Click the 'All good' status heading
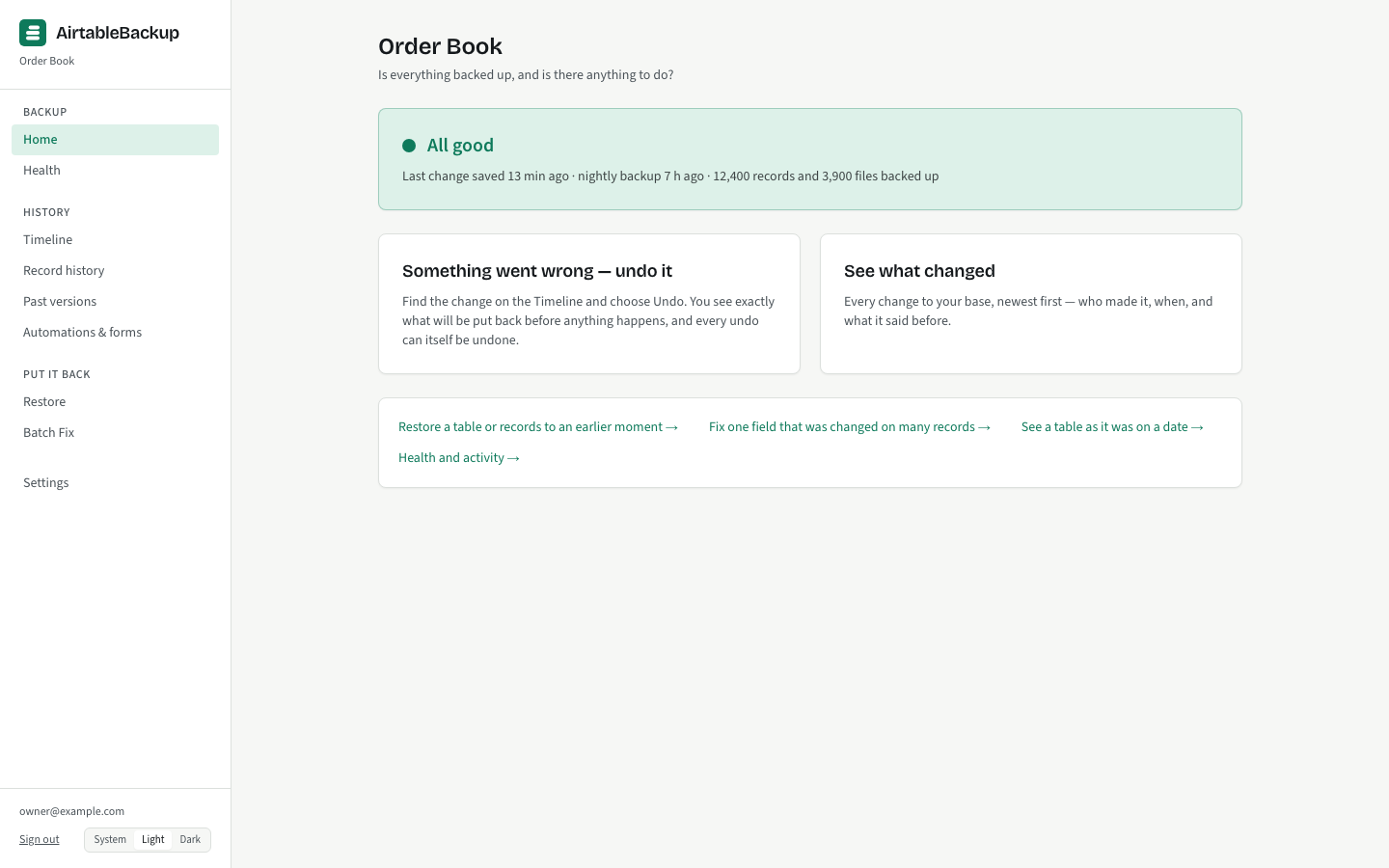Image resolution: width=1389 pixels, height=868 pixels. [x=460, y=146]
